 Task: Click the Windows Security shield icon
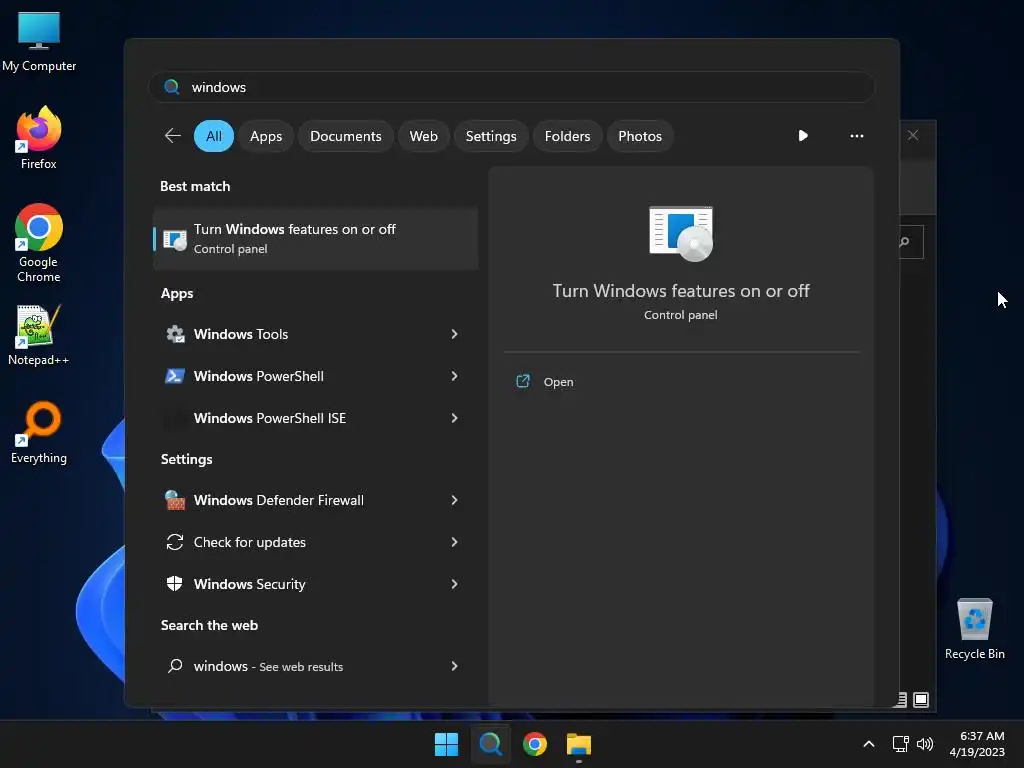(175, 584)
